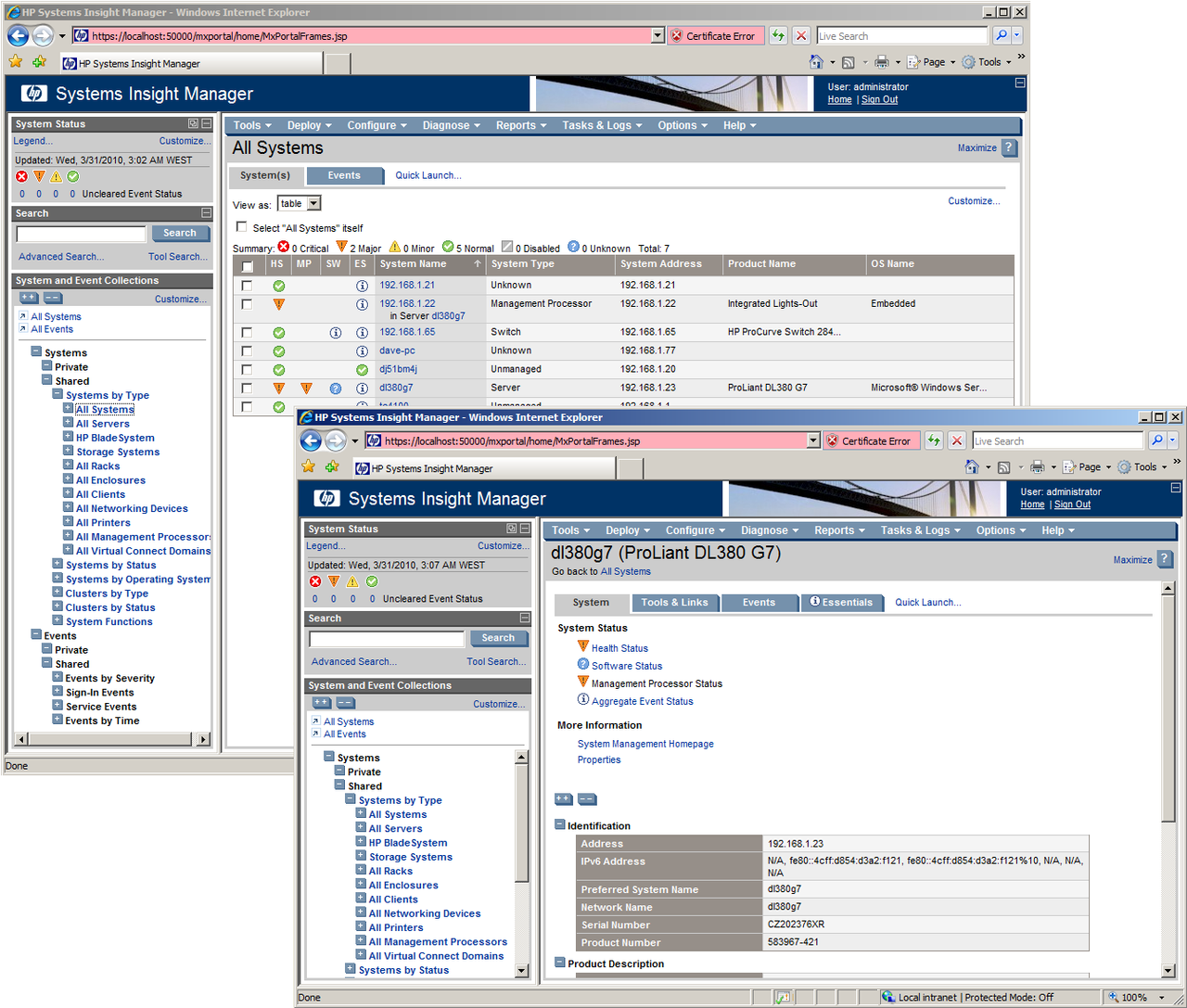Screen dimensions: 1187x1008
Task: Click home icon in front browser toolbar
Action: (972, 466)
